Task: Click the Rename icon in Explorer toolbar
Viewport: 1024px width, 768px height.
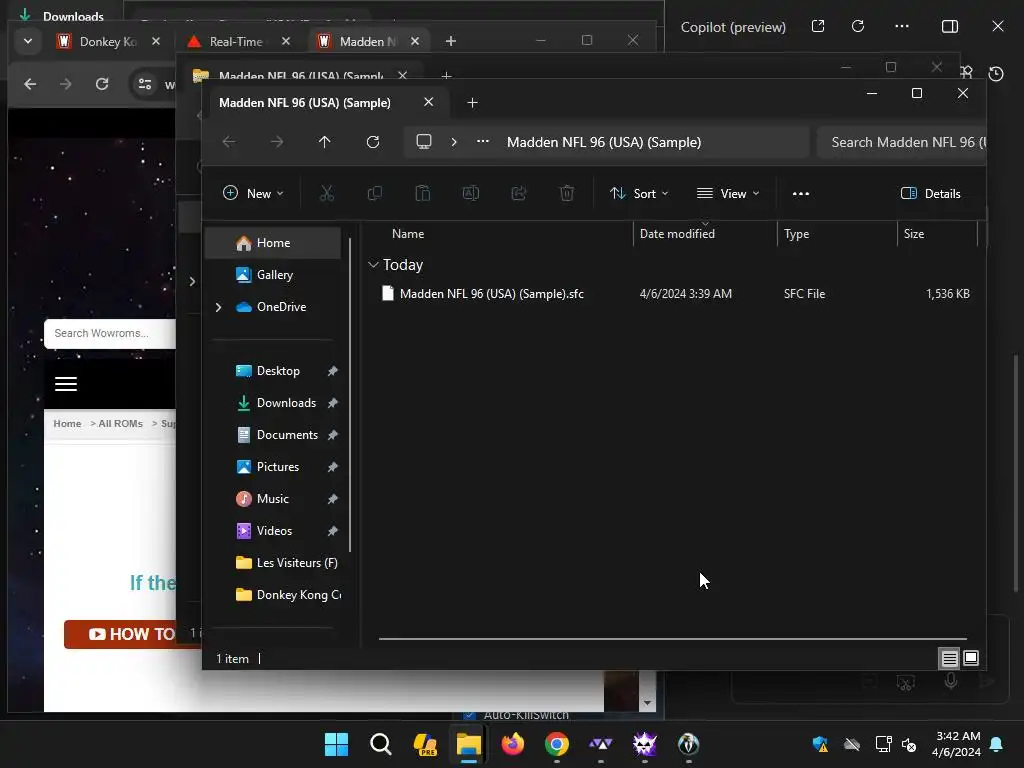Action: pyautogui.click(x=471, y=193)
